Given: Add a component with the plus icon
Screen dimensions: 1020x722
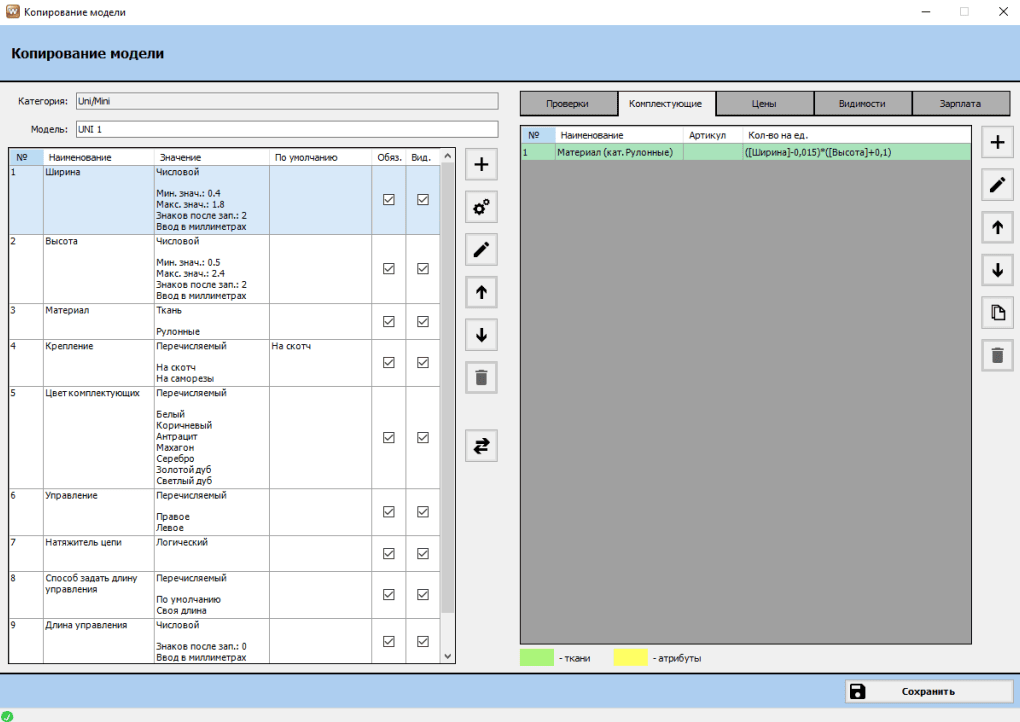Looking at the screenshot, I should click(996, 143).
